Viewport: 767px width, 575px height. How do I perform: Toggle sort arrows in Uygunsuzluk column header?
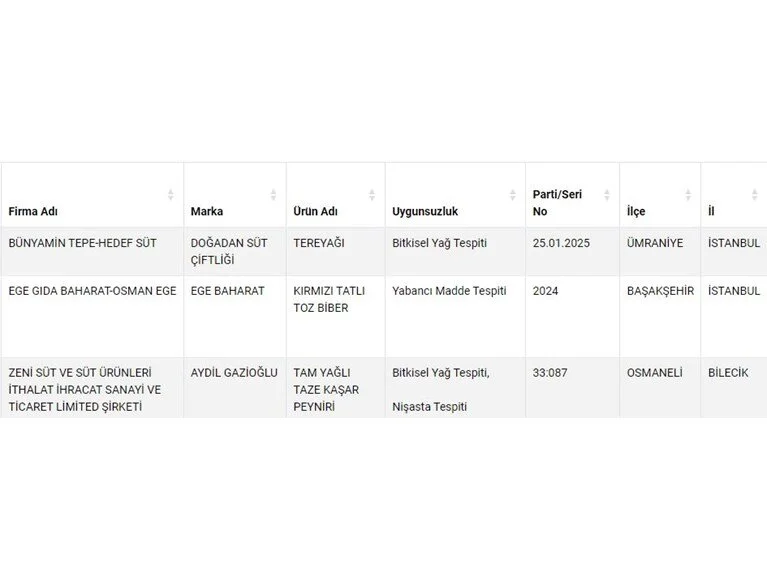click(x=512, y=195)
